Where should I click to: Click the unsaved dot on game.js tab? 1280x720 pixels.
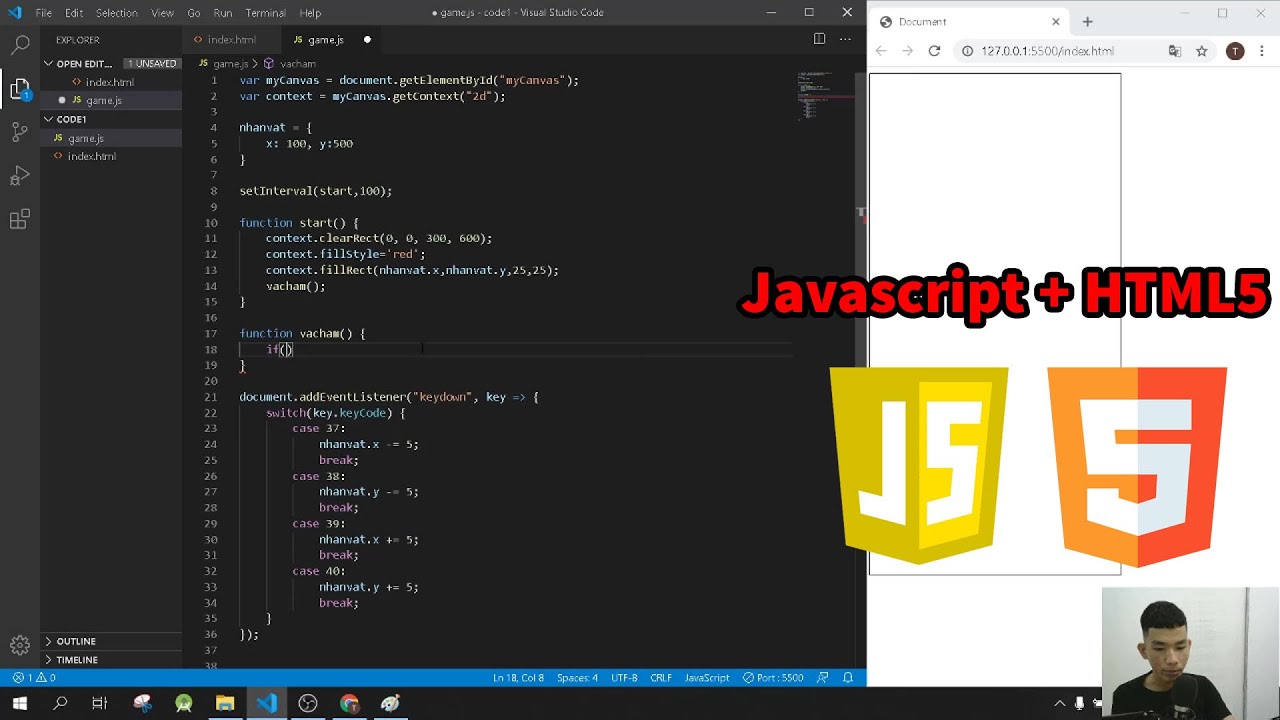367,40
